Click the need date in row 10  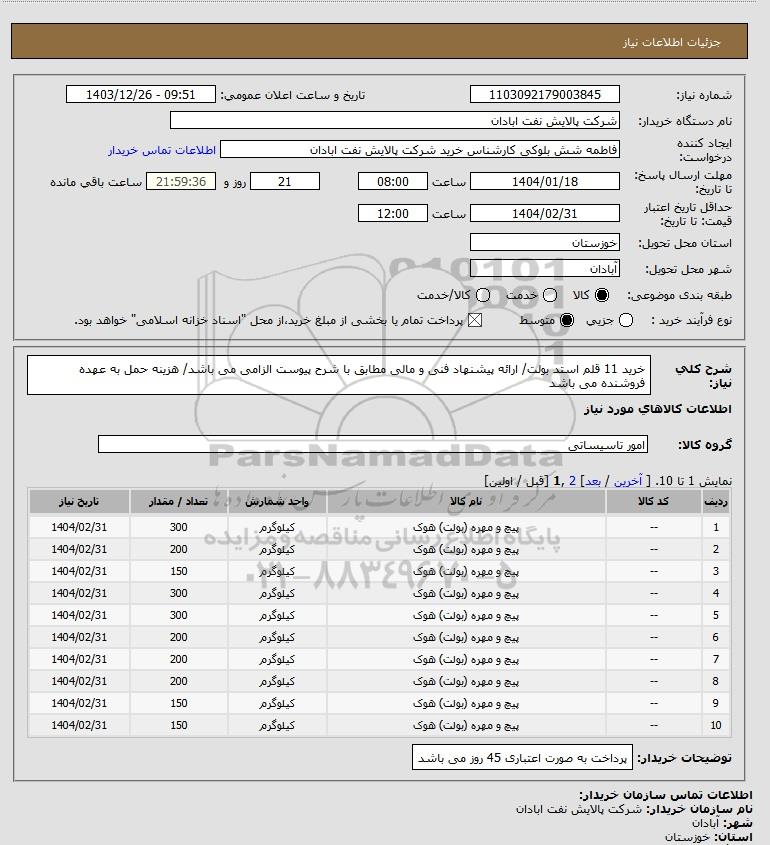point(79,725)
